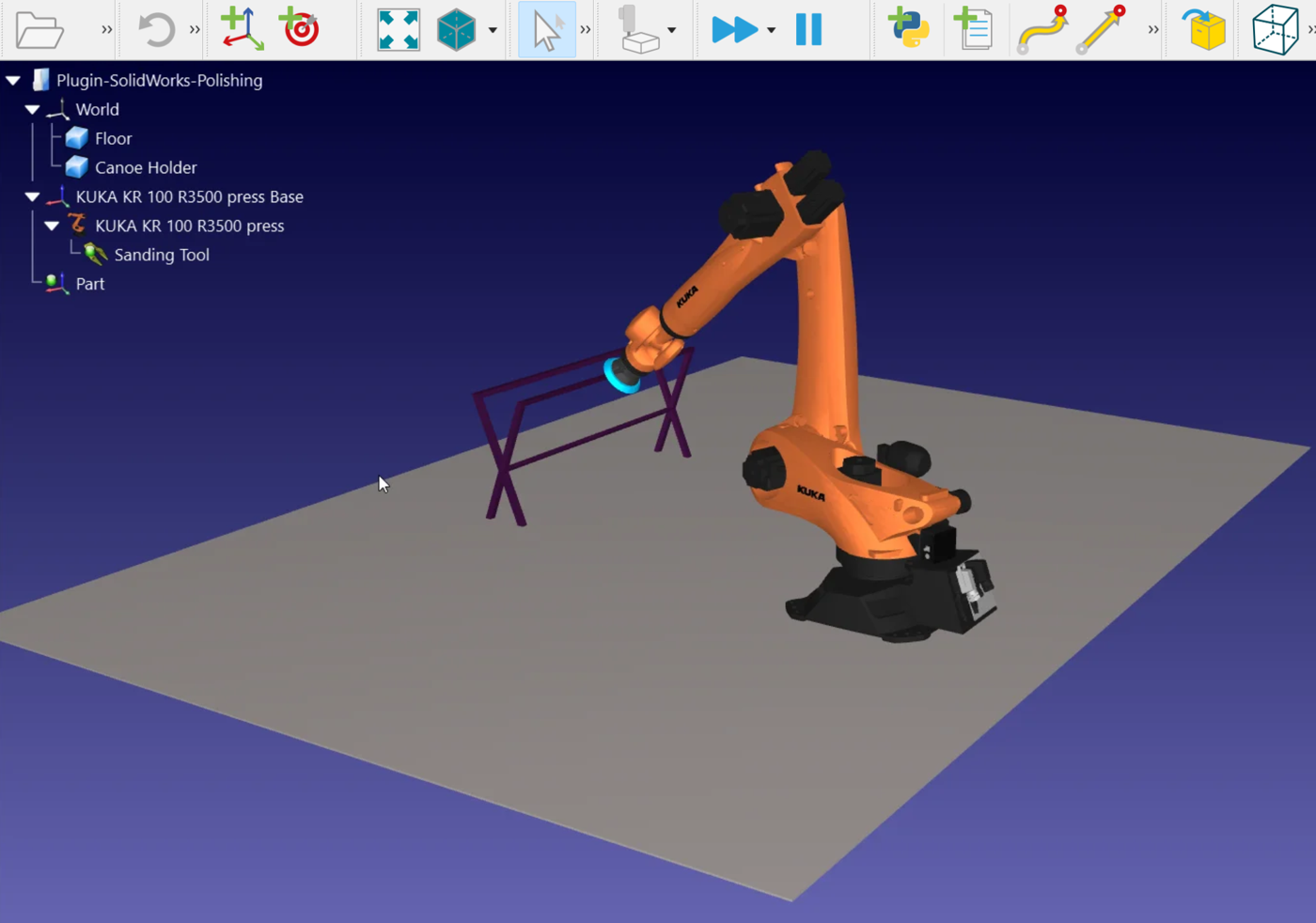Open the isometric view dropdown arrow
1316x923 pixels.
[493, 31]
